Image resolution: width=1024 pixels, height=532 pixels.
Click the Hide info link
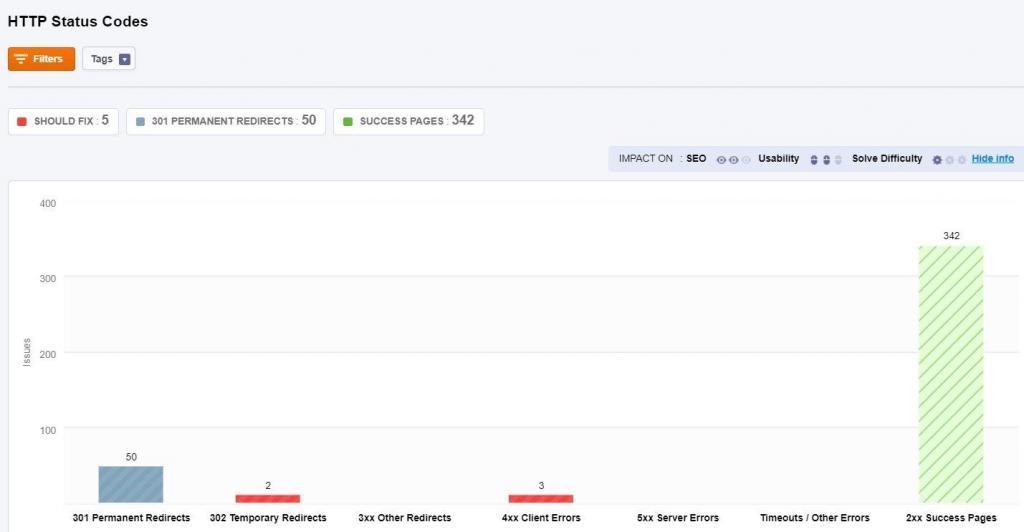tap(993, 159)
